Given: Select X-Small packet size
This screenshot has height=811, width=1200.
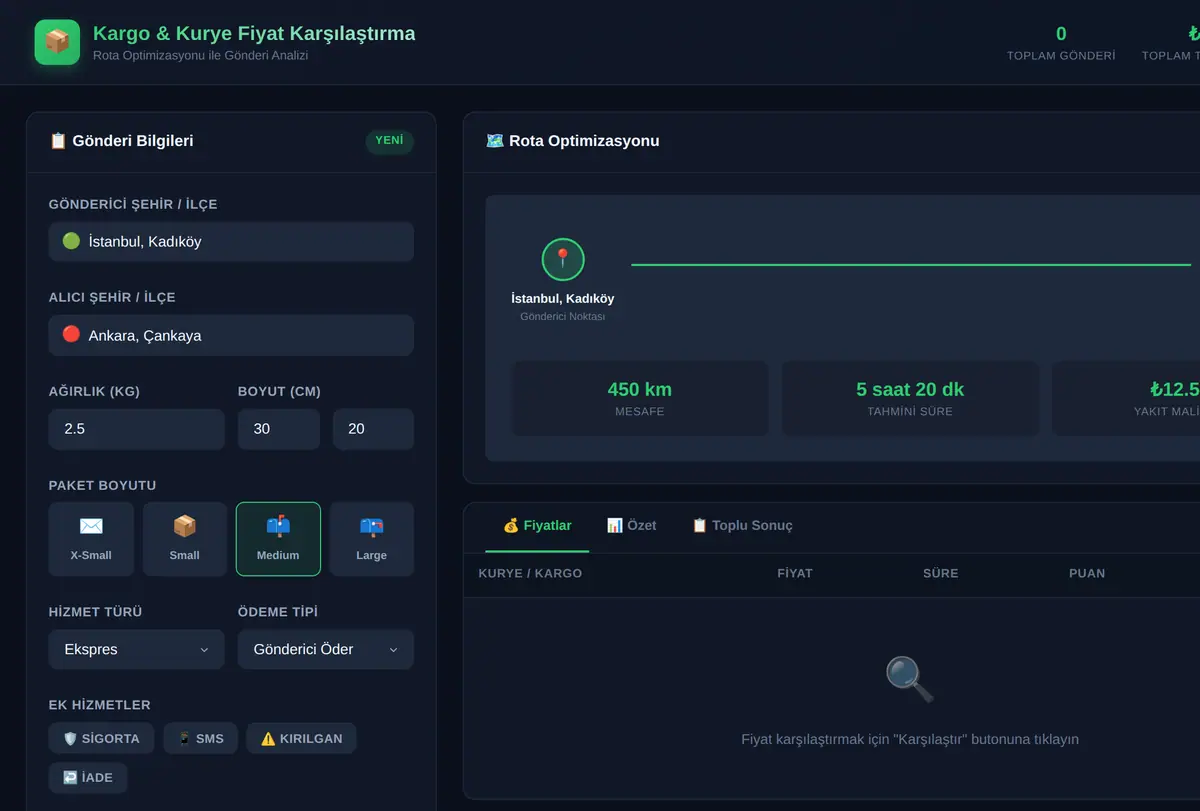Looking at the screenshot, I should [91, 539].
